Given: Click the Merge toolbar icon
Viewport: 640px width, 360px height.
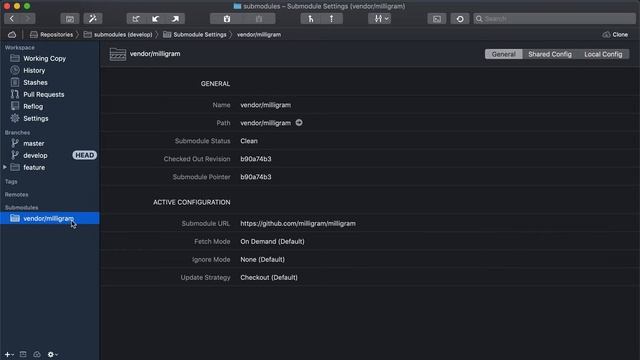Looking at the screenshot, I should [311, 19].
